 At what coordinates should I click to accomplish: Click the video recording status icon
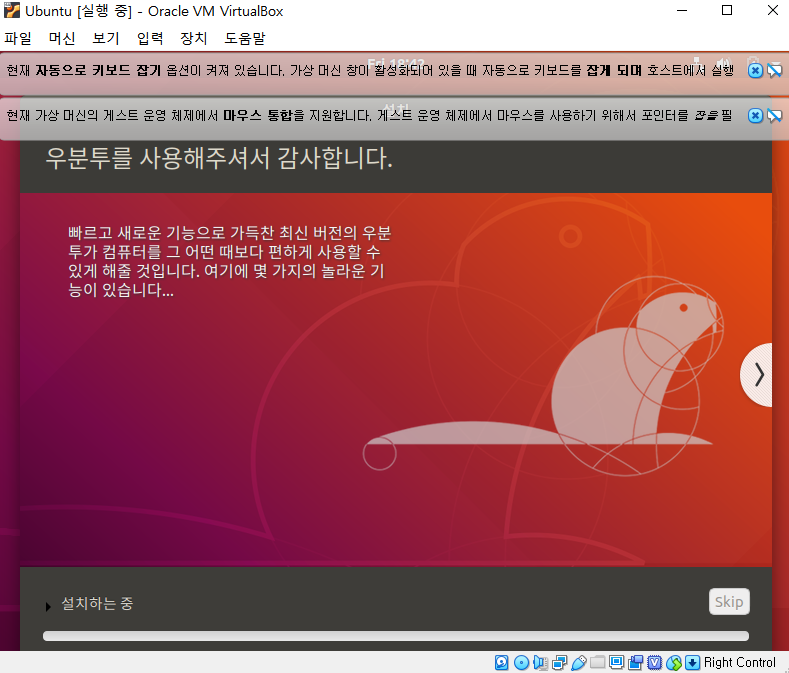(636, 662)
